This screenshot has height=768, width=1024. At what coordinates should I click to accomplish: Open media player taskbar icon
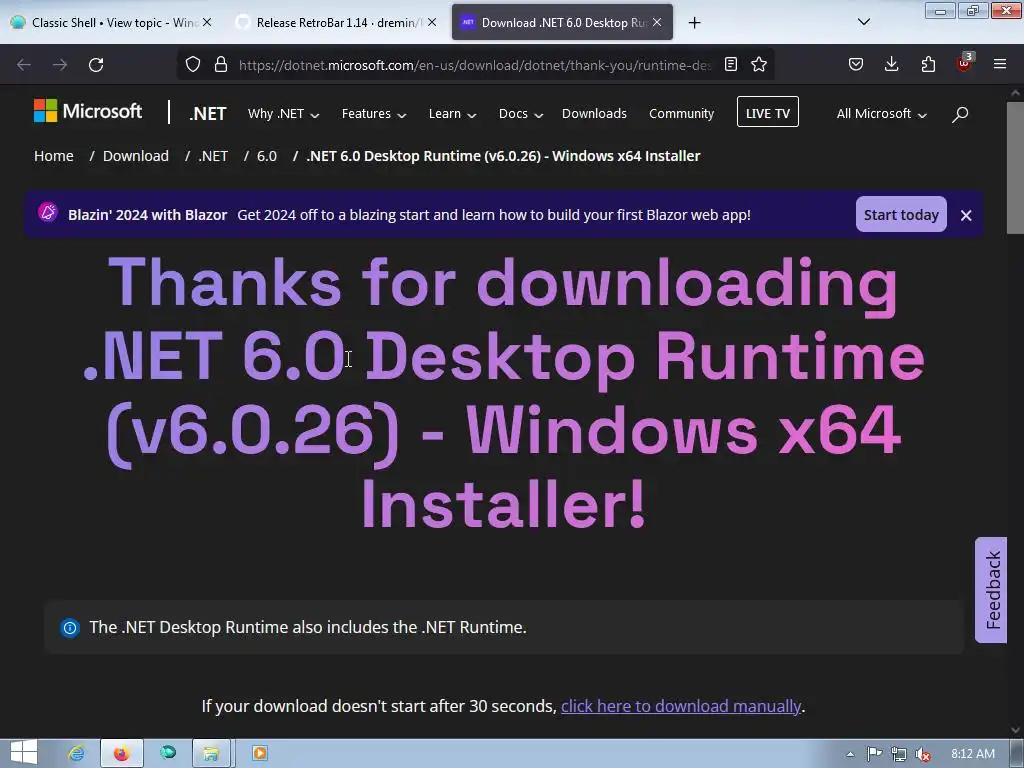tap(259, 753)
